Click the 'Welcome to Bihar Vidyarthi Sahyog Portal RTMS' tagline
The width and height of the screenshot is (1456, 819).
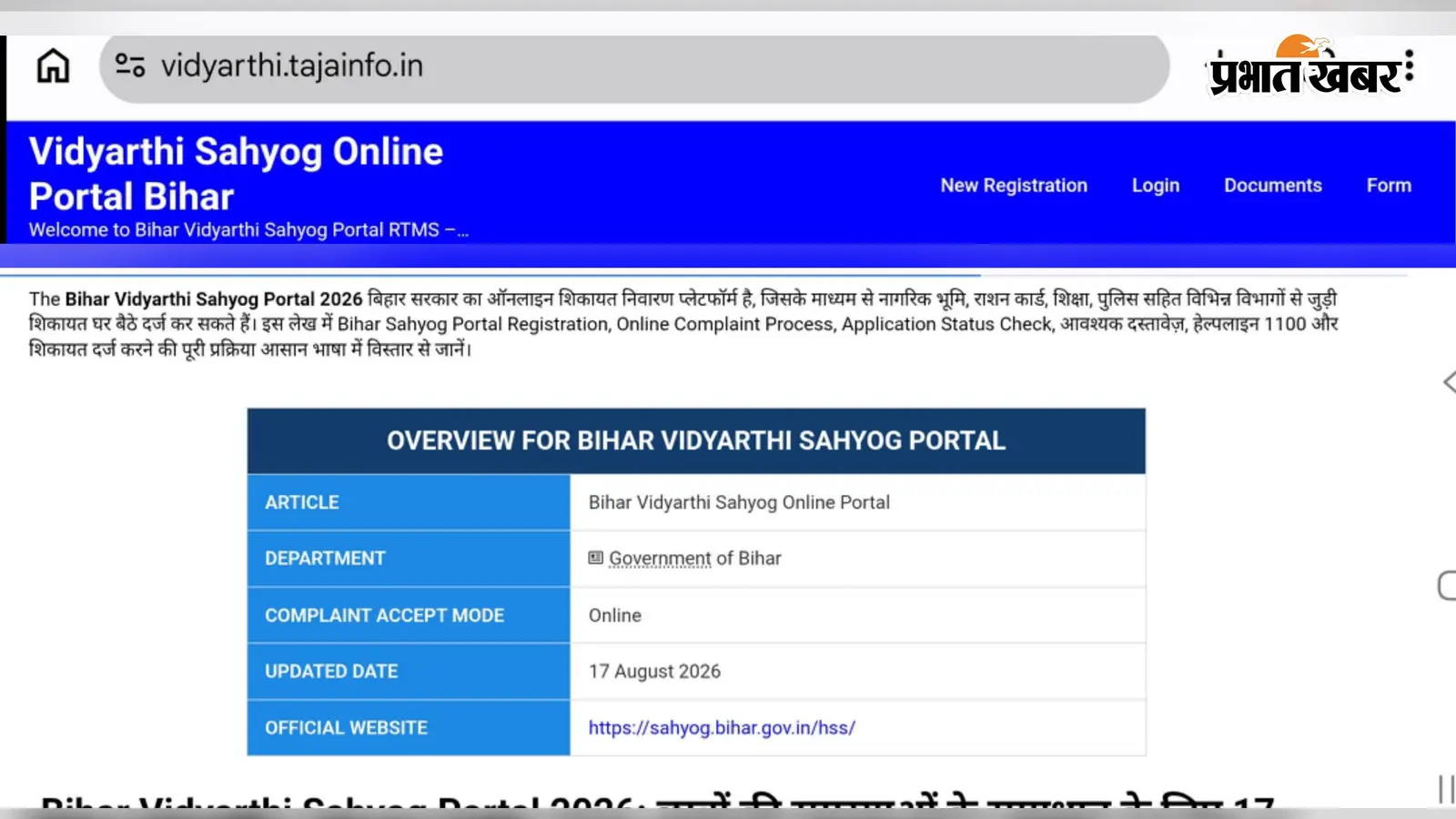pyautogui.click(x=248, y=230)
